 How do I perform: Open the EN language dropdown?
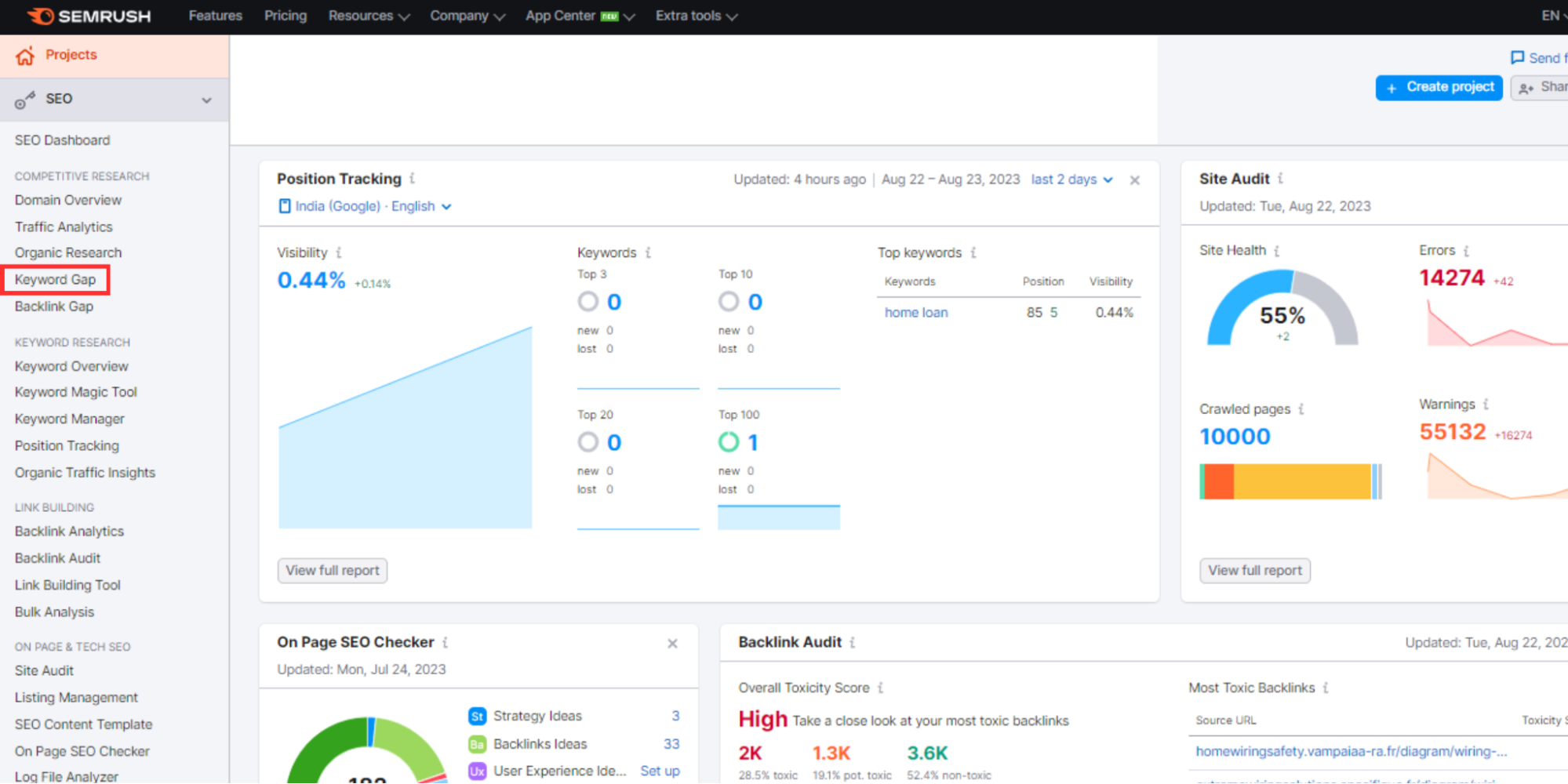coord(1552,15)
